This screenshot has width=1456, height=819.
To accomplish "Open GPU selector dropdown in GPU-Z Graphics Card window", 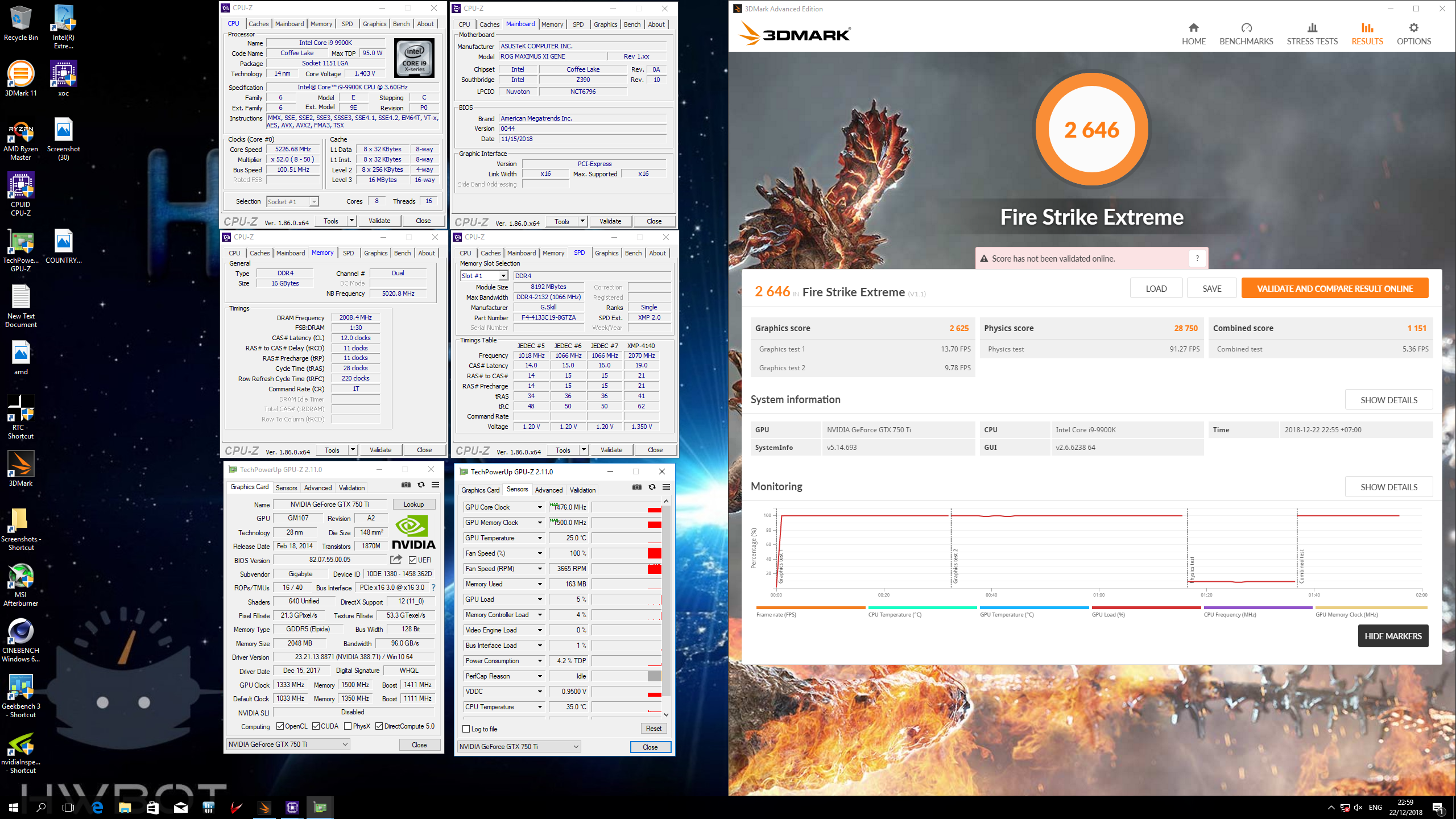I will pos(288,744).
